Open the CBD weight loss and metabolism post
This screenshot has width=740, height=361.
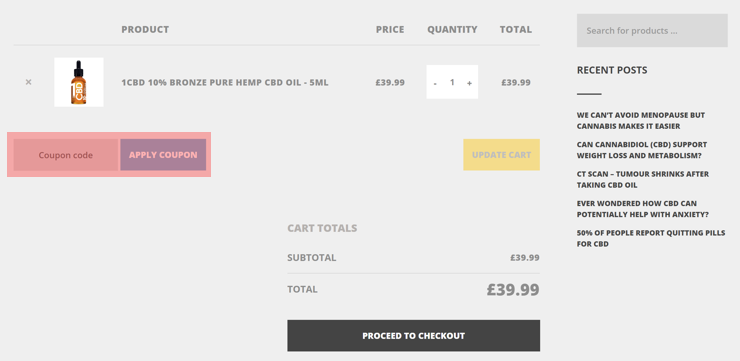[641, 150]
